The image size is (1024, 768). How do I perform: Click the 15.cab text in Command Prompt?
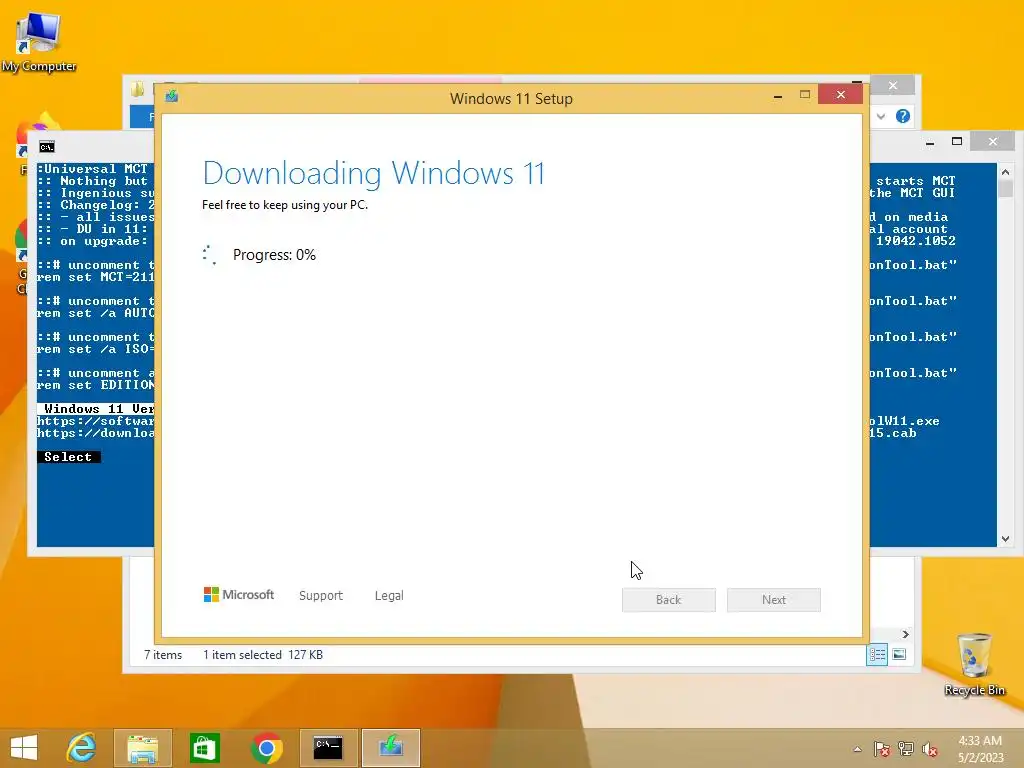coord(893,433)
